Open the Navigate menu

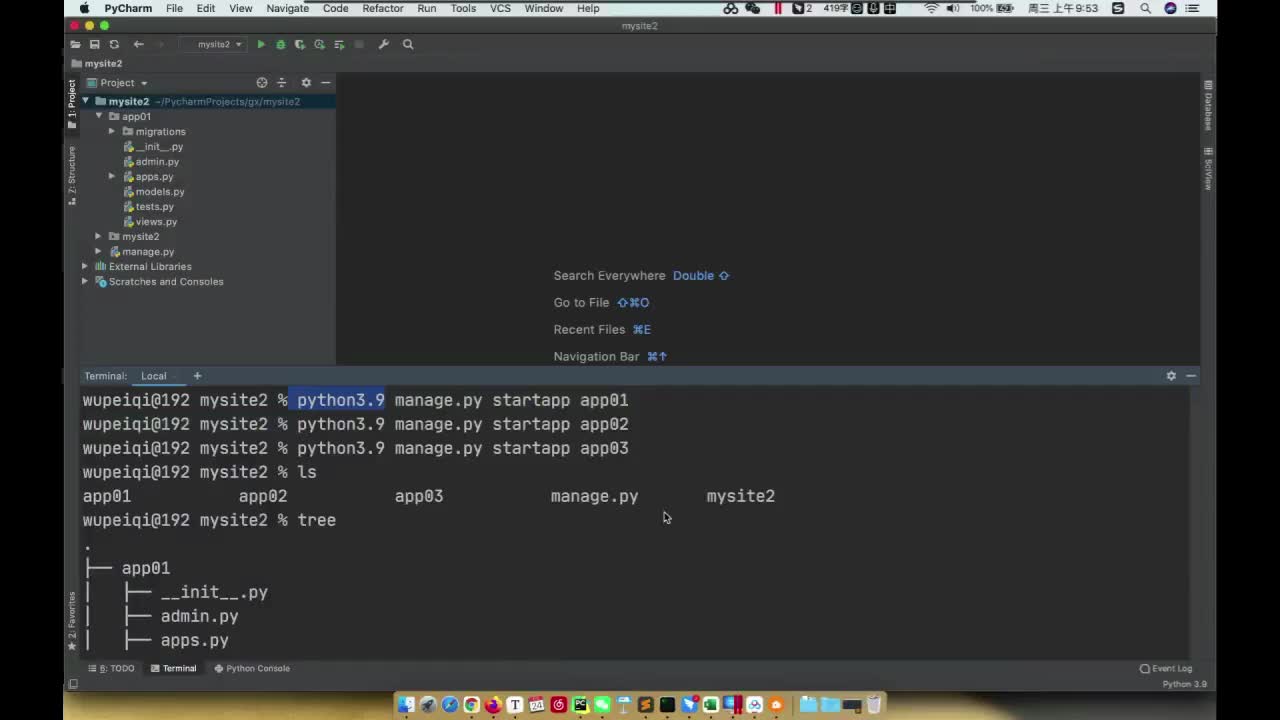(287, 8)
